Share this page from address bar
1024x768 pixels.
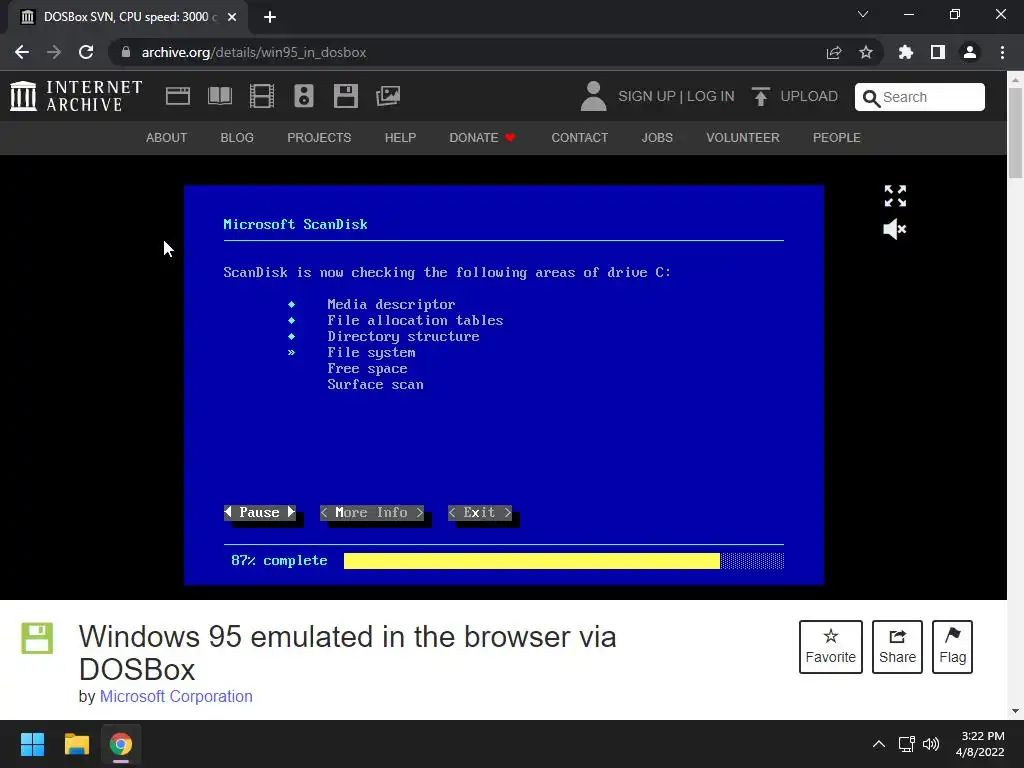pyautogui.click(x=834, y=52)
